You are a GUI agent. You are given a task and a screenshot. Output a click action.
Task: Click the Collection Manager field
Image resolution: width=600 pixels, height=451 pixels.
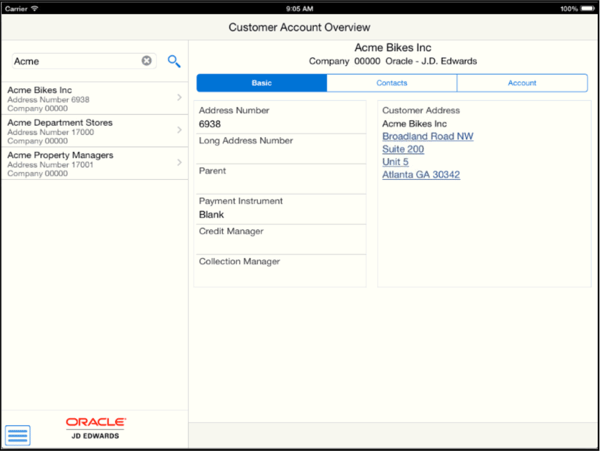281,270
